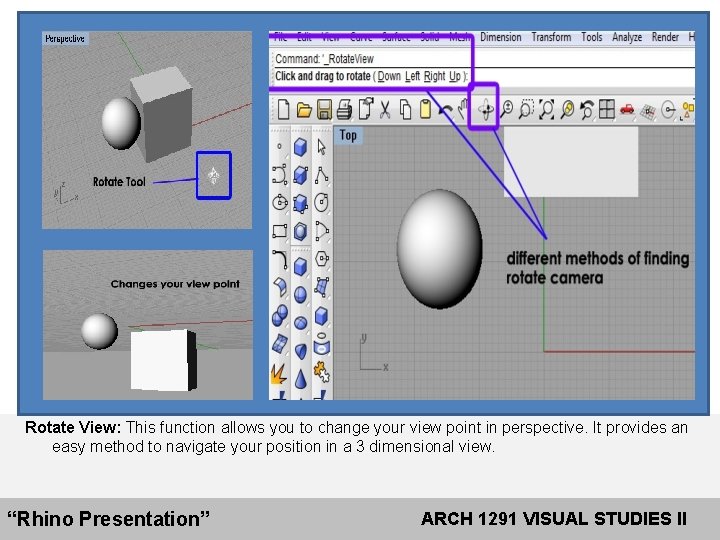Screen dimensions: 720x540
Task: Open the Tools menu
Action: point(592,37)
